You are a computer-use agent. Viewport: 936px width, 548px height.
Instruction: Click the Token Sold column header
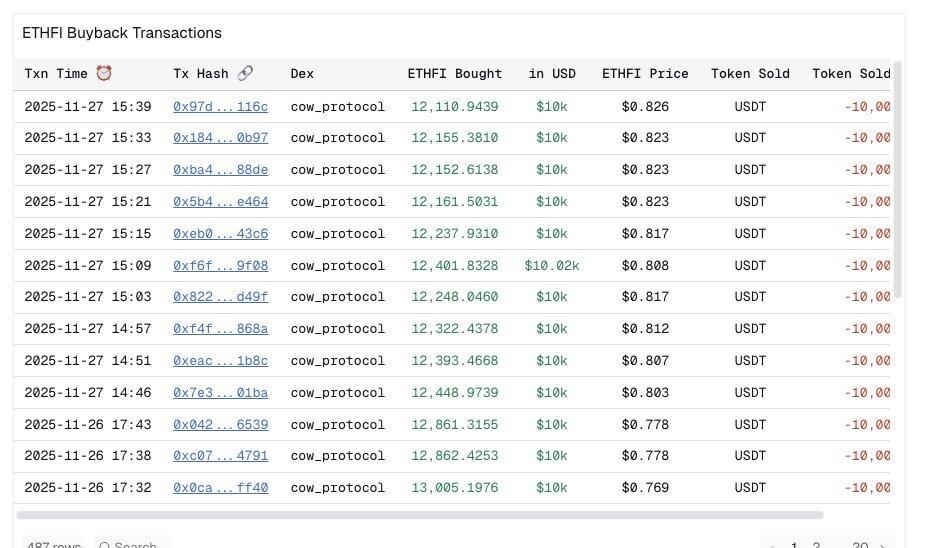[750, 74]
